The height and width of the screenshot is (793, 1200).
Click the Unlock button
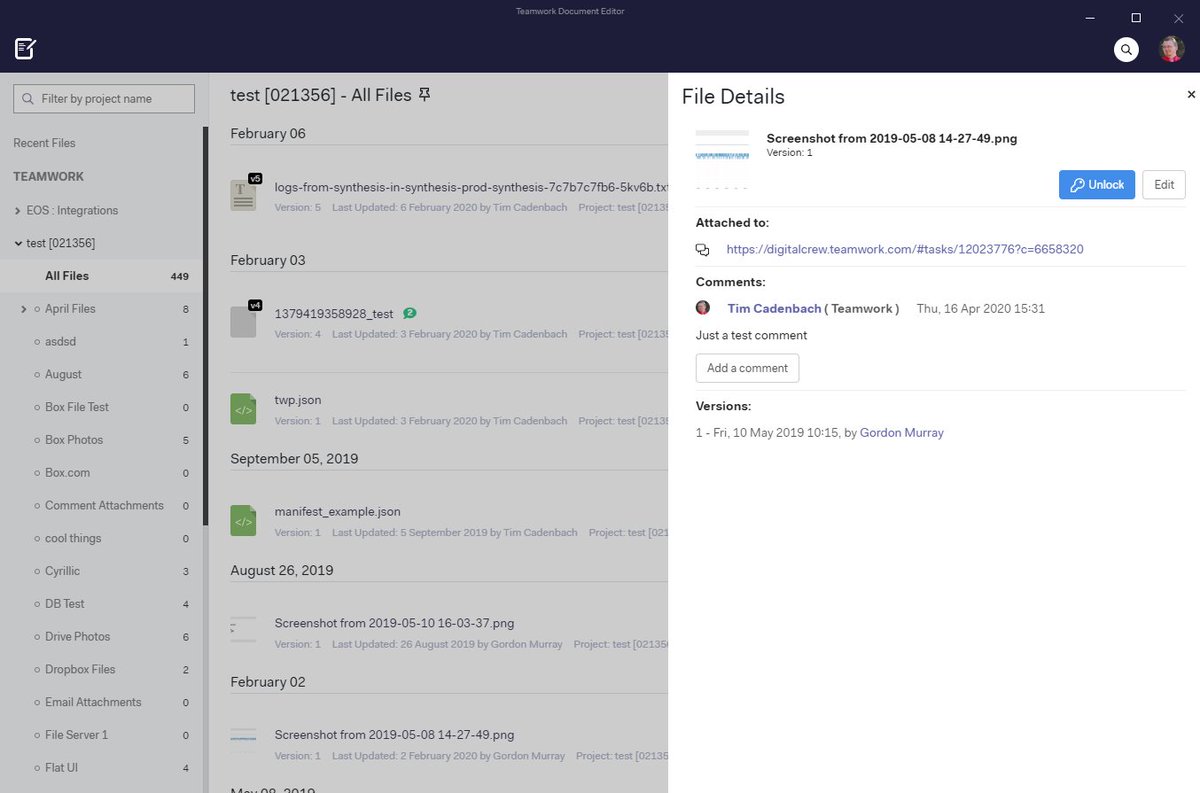coord(1097,185)
